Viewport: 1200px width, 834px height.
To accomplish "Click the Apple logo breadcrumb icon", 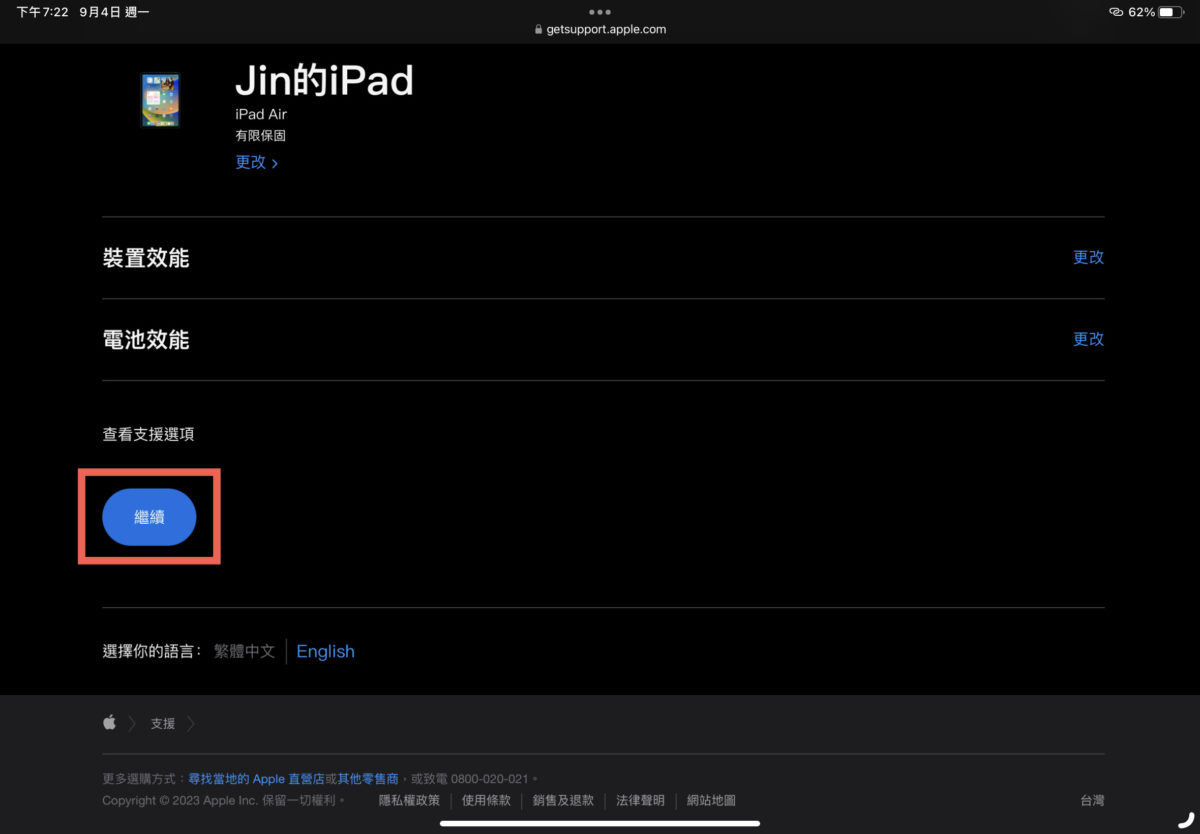I will click(109, 722).
